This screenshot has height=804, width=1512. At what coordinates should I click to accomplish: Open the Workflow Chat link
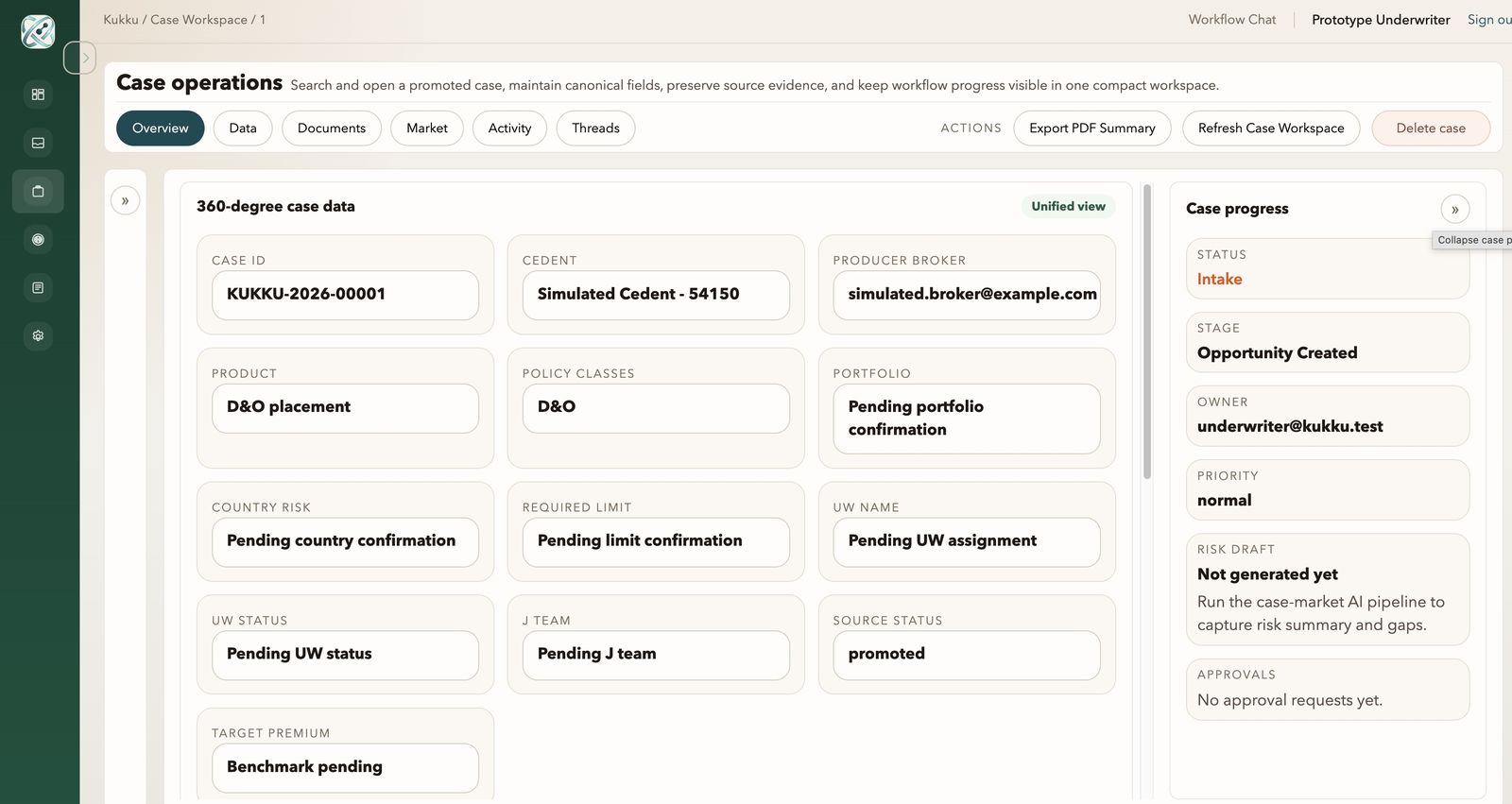[1232, 19]
